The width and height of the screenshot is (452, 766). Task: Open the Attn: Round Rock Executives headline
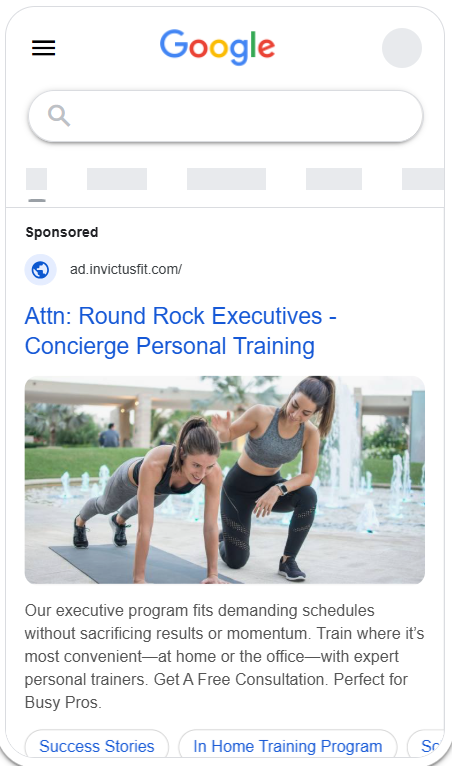[181, 316]
